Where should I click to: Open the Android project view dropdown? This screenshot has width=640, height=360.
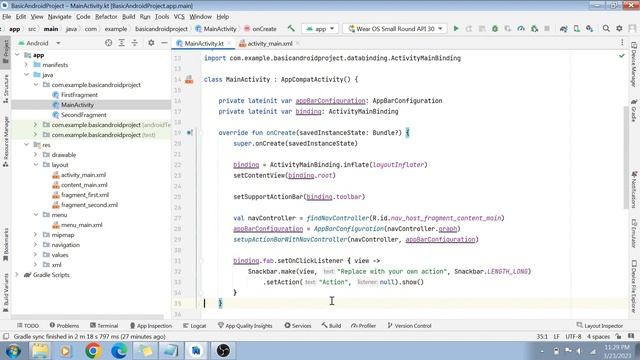click(40, 43)
